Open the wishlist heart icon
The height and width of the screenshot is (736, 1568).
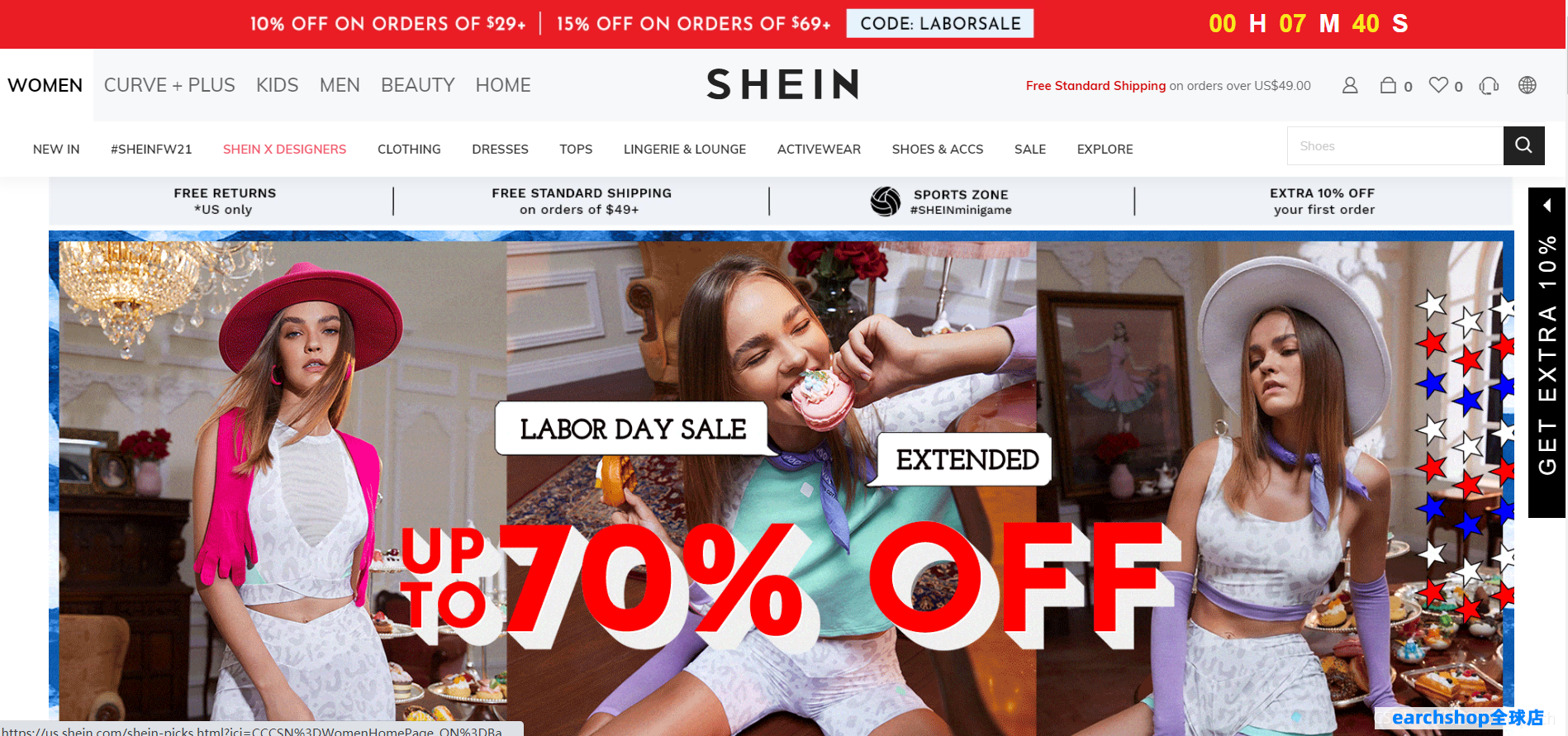pos(1439,85)
